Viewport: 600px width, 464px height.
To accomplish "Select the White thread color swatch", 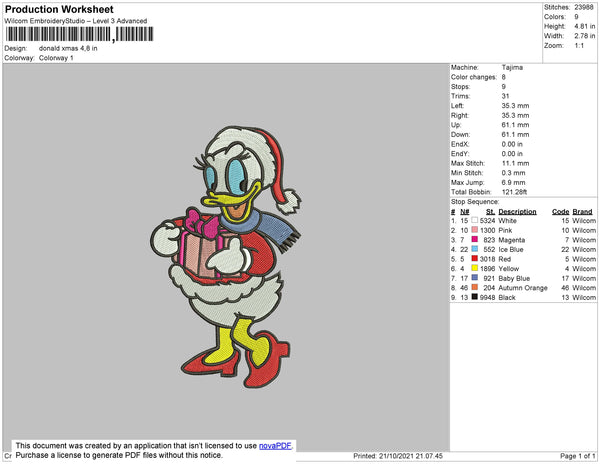I will point(475,220).
